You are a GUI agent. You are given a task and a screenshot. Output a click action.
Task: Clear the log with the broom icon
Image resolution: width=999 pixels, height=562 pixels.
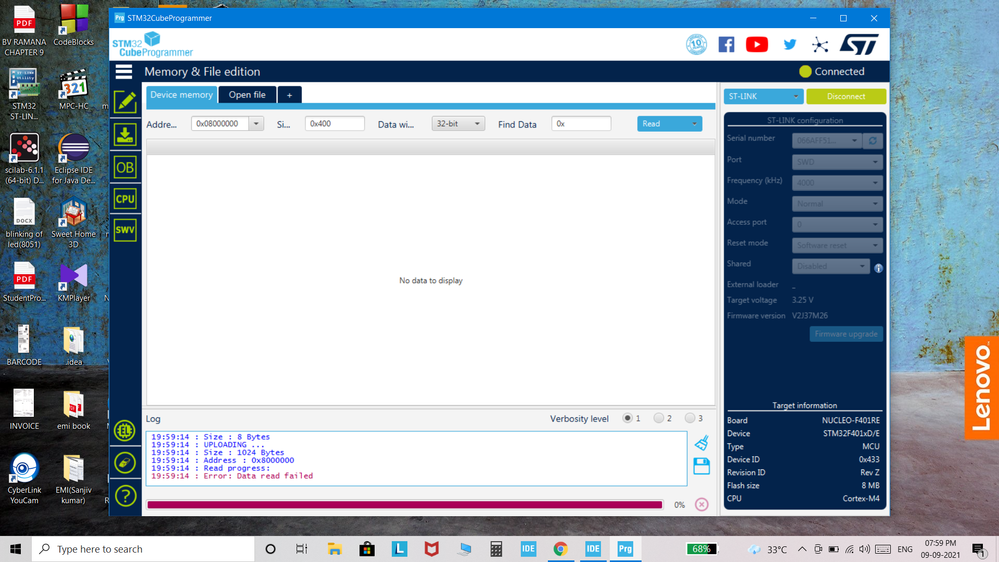coord(701,442)
